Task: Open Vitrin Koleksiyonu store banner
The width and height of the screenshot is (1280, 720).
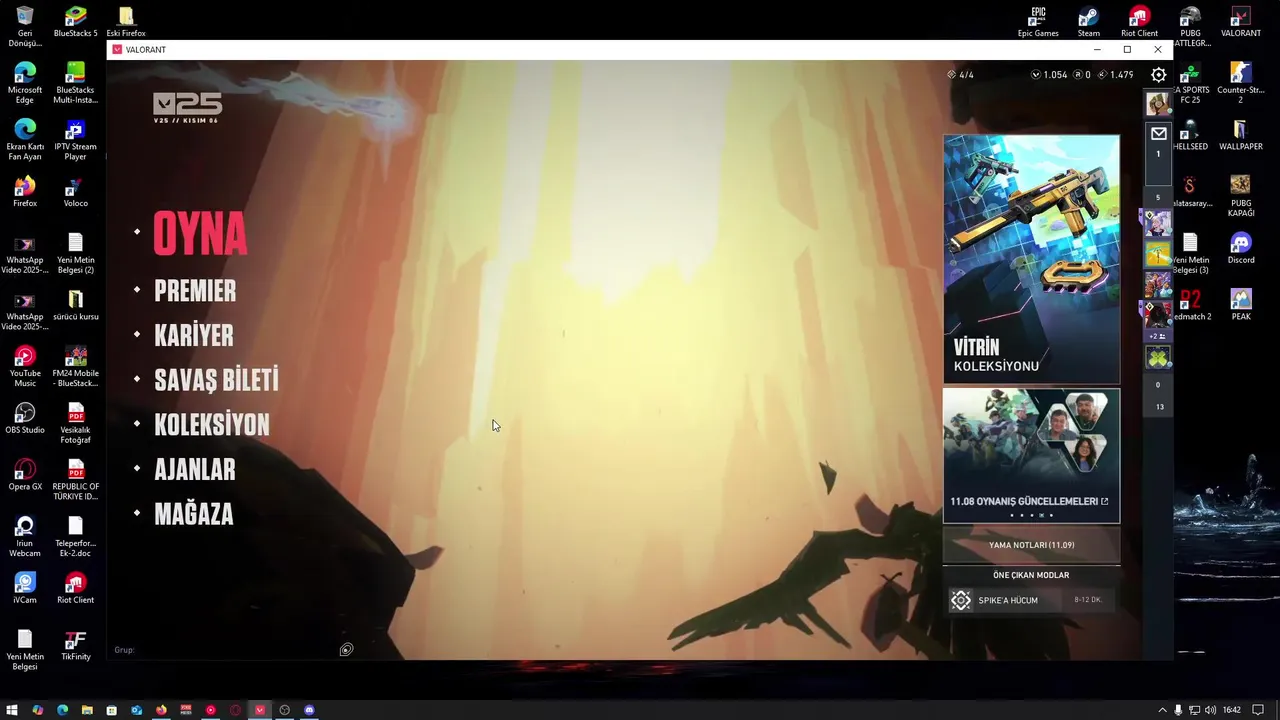Action: [x=1031, y=259]
